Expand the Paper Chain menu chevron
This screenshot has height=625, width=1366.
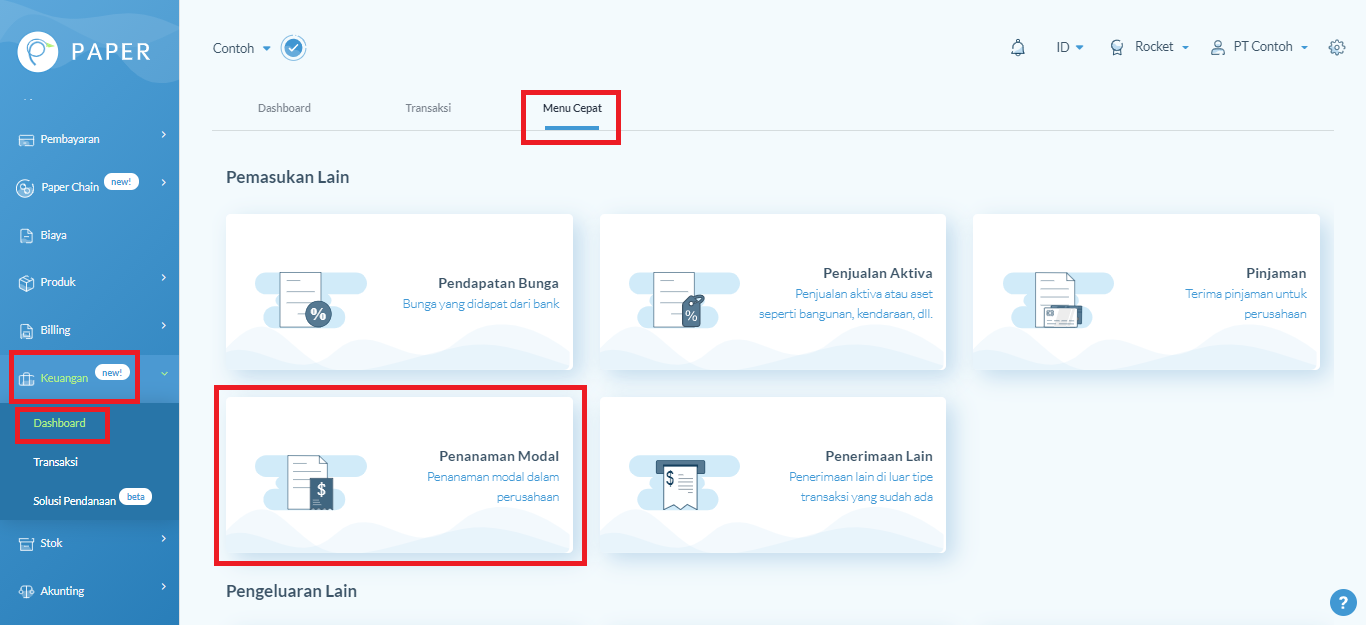[163, 182]
